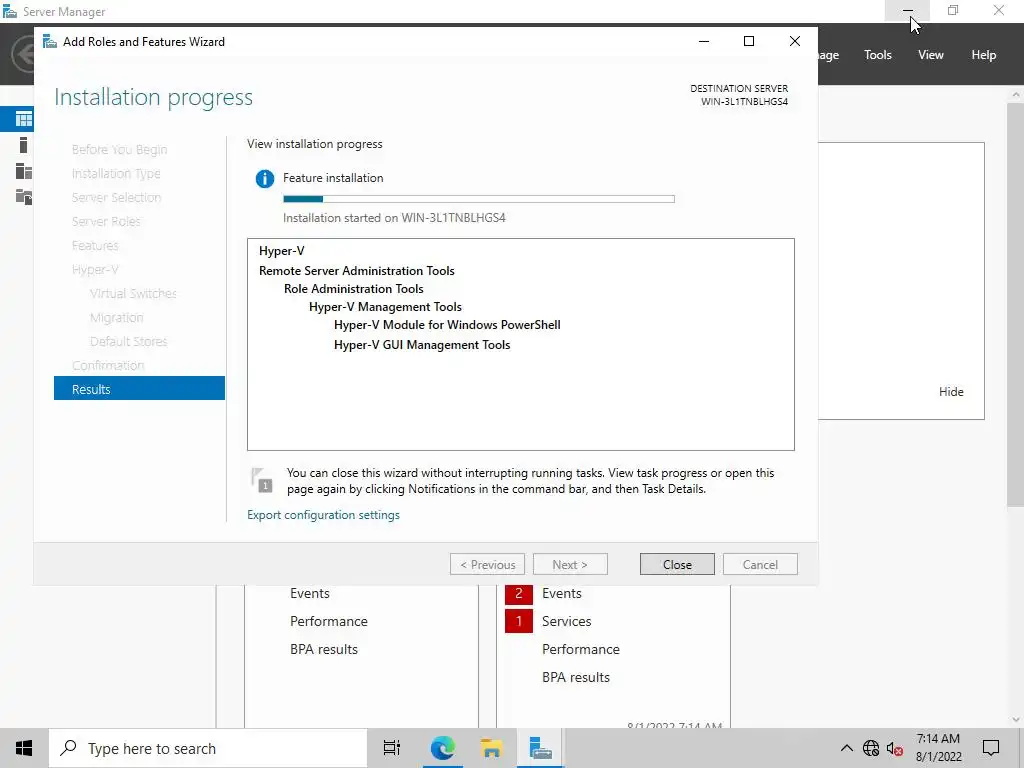
Task: Open Services in the right server tile
Action: coord(566,621)
